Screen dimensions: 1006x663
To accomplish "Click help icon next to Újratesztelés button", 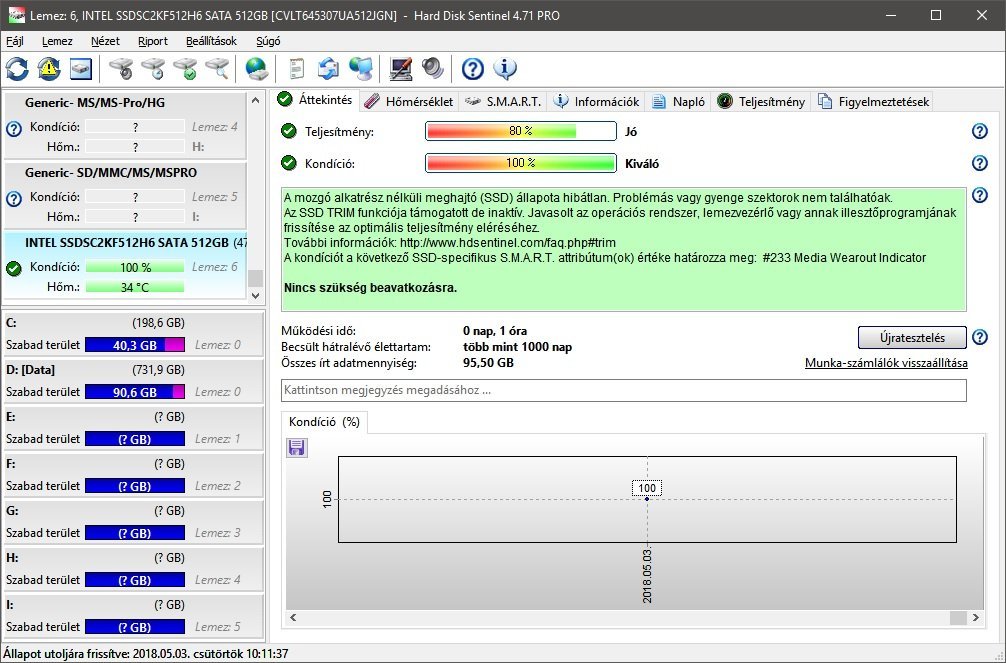I will pos(979,337).
